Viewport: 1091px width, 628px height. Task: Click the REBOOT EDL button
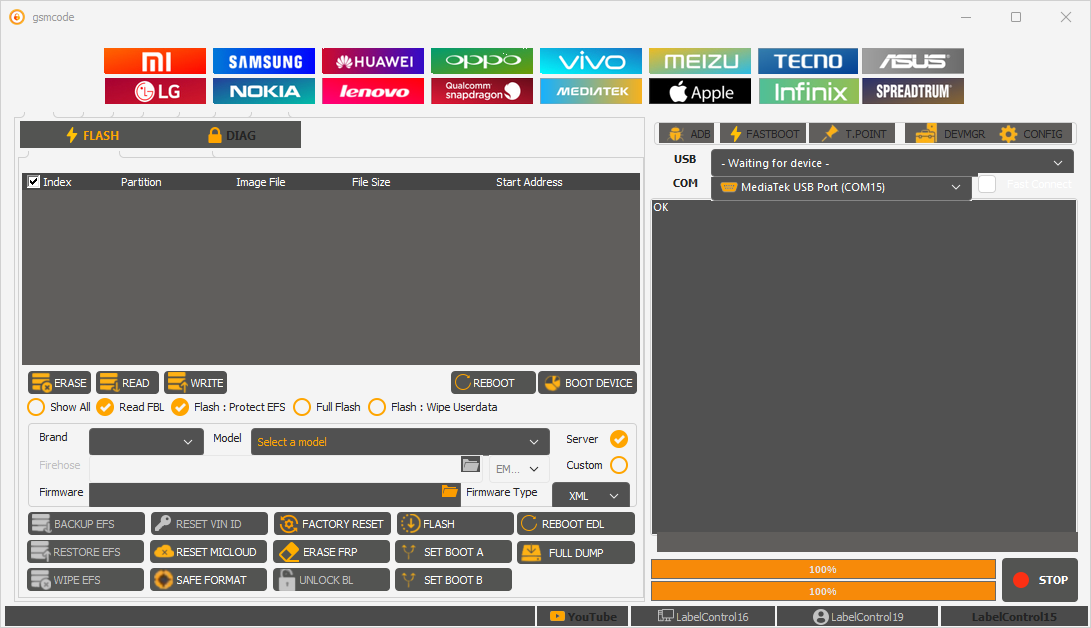[x=575, y=524]
